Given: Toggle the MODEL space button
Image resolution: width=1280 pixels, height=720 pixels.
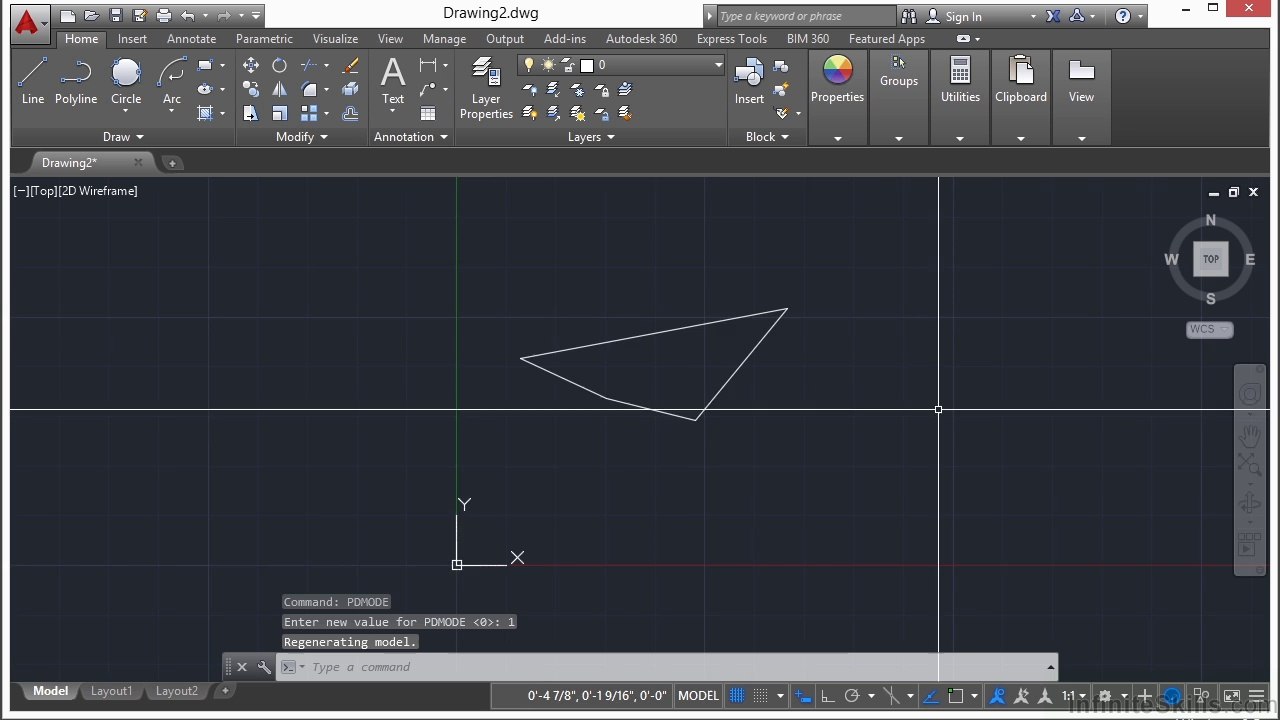Looking at the screenshot, I should (x=698, y=696).
